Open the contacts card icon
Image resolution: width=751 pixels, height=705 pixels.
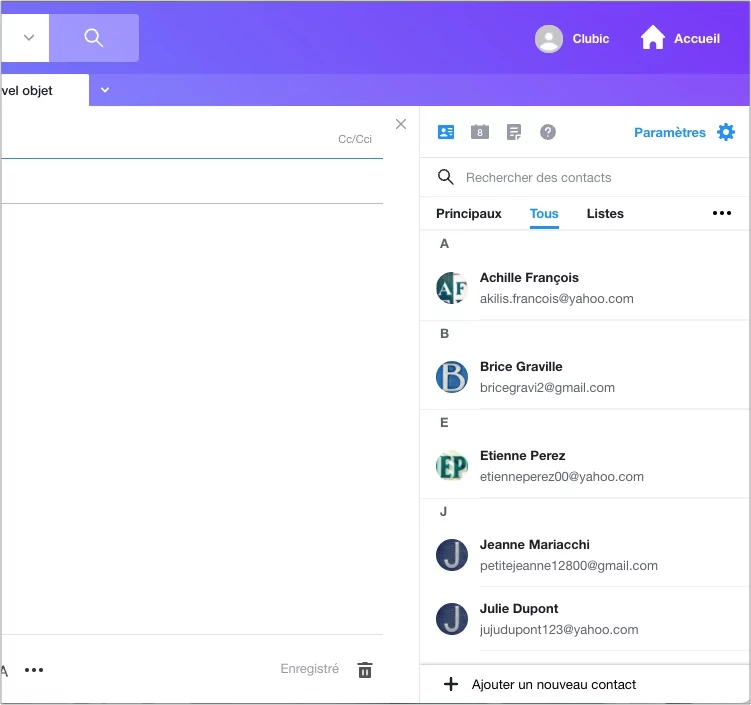coord(446,132)
